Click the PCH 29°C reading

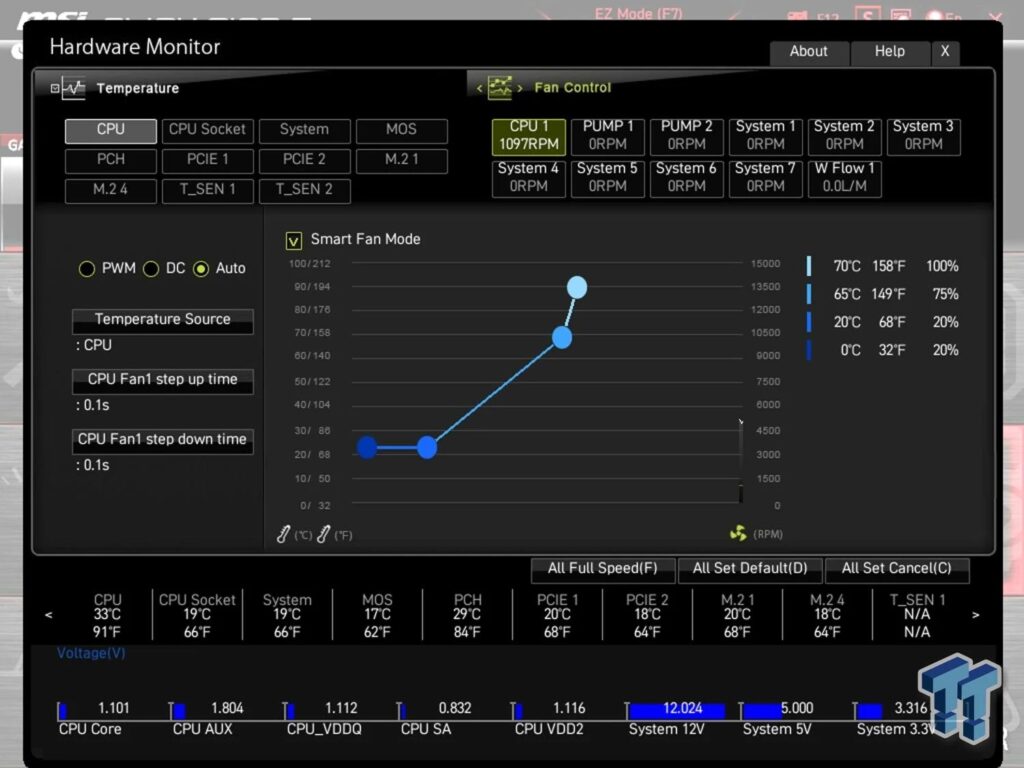tap(467, 615)
